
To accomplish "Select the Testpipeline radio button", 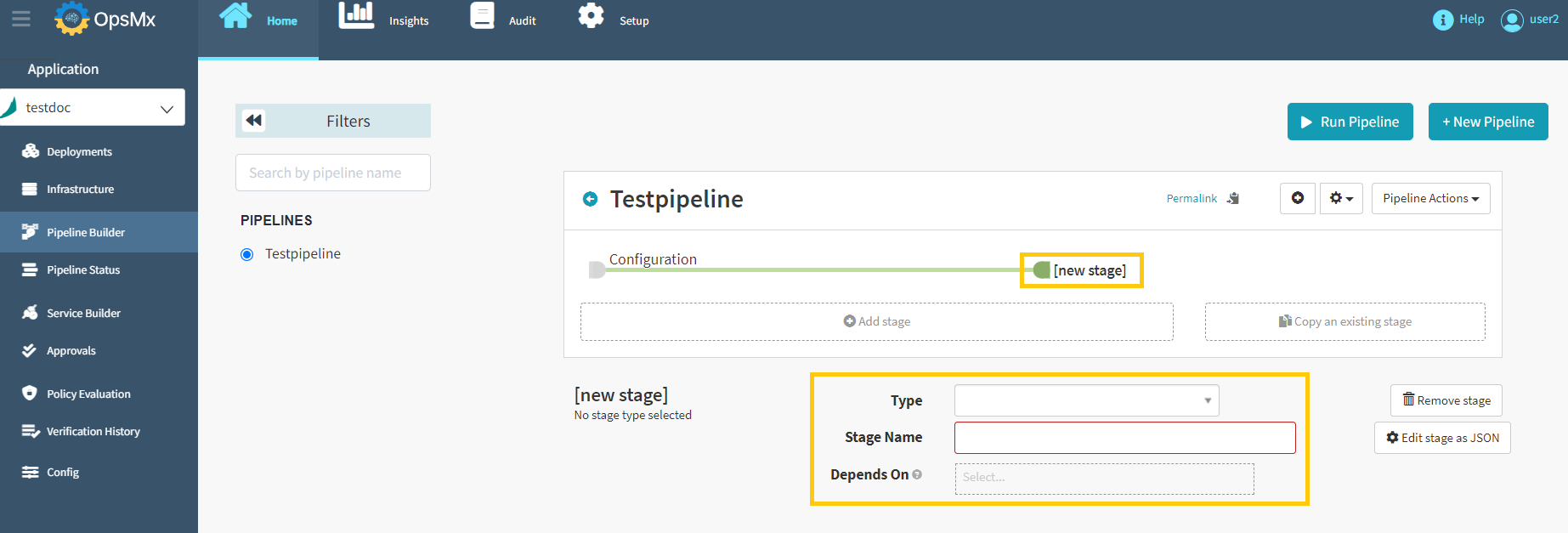I will click(247, 254).
